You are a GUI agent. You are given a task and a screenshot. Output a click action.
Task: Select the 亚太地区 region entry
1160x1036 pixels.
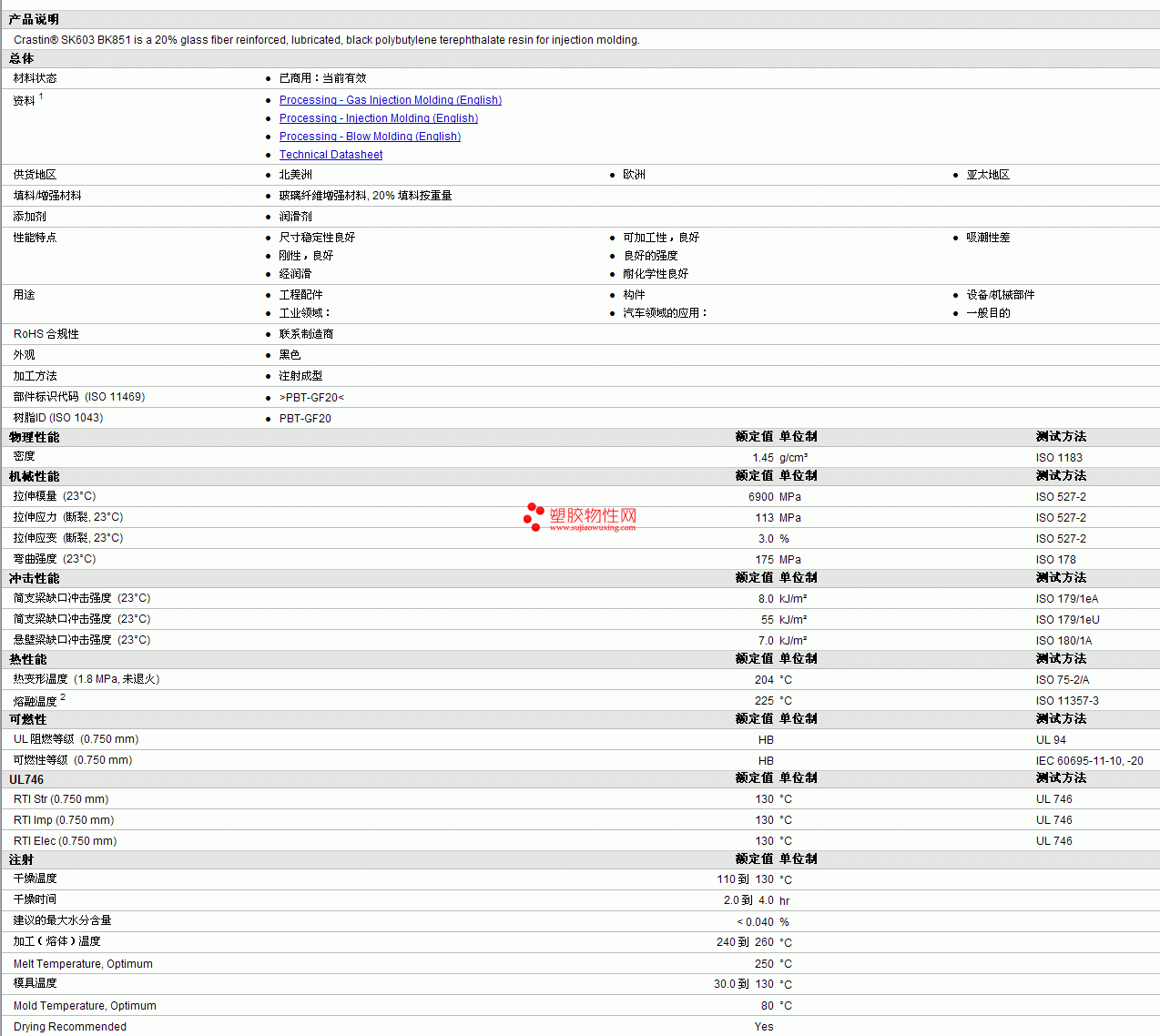(x=988, y=175)
